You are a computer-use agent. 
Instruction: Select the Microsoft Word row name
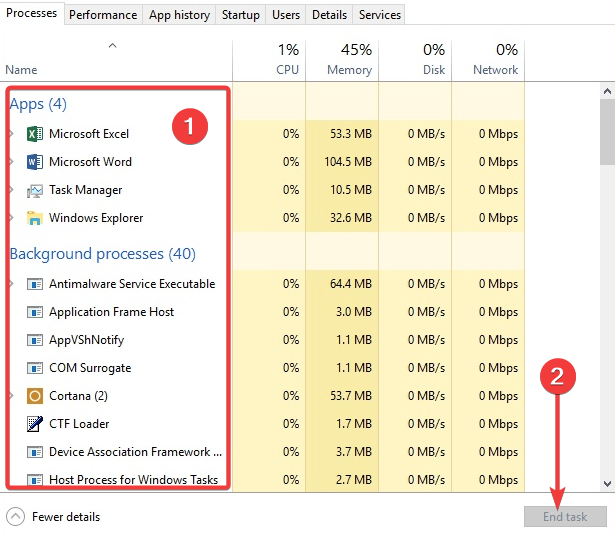(x=91, y=162)
